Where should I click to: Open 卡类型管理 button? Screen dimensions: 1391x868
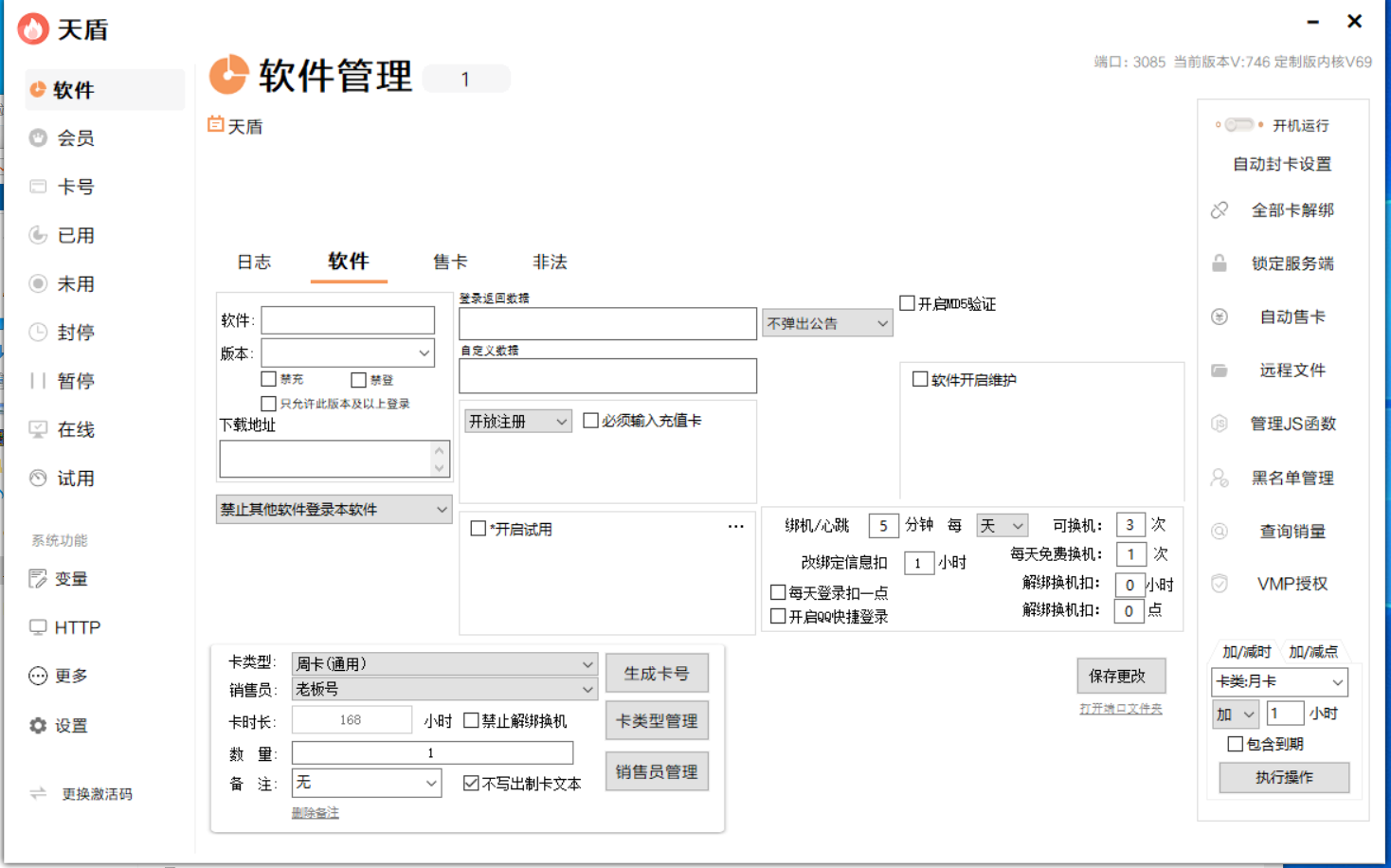[657, 721]
